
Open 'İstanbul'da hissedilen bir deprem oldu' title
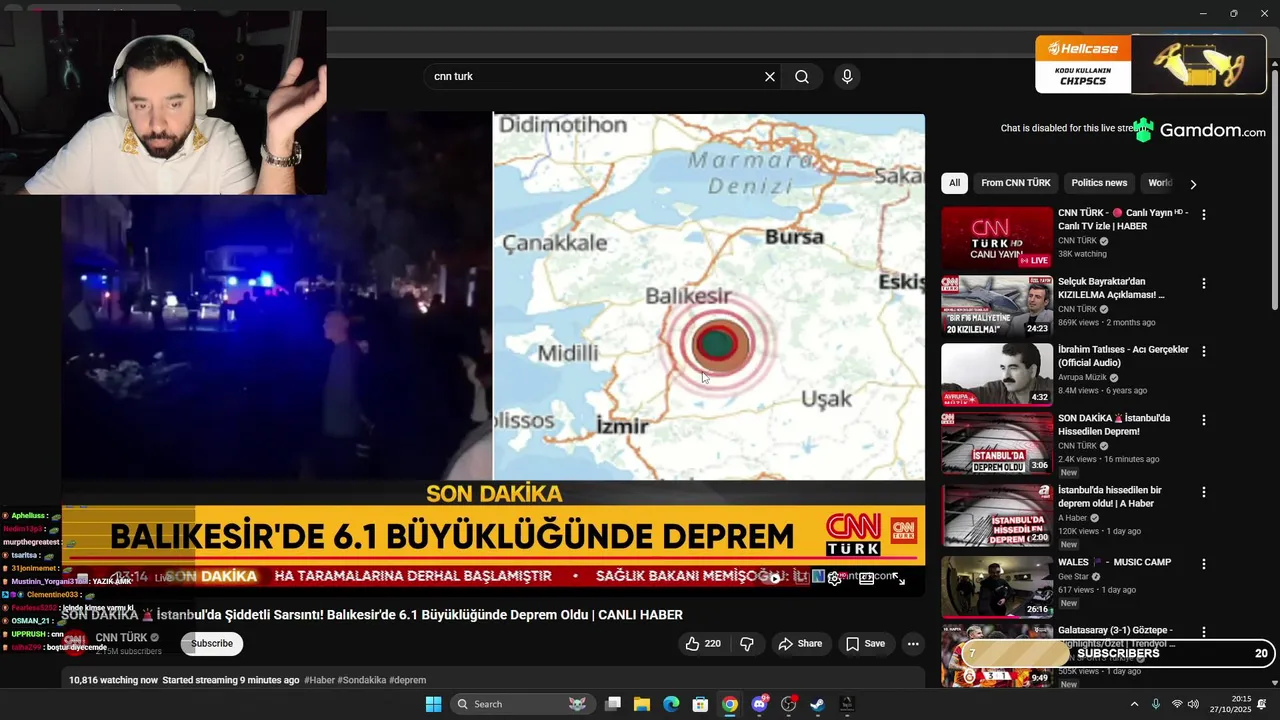tap(1110, 497)
